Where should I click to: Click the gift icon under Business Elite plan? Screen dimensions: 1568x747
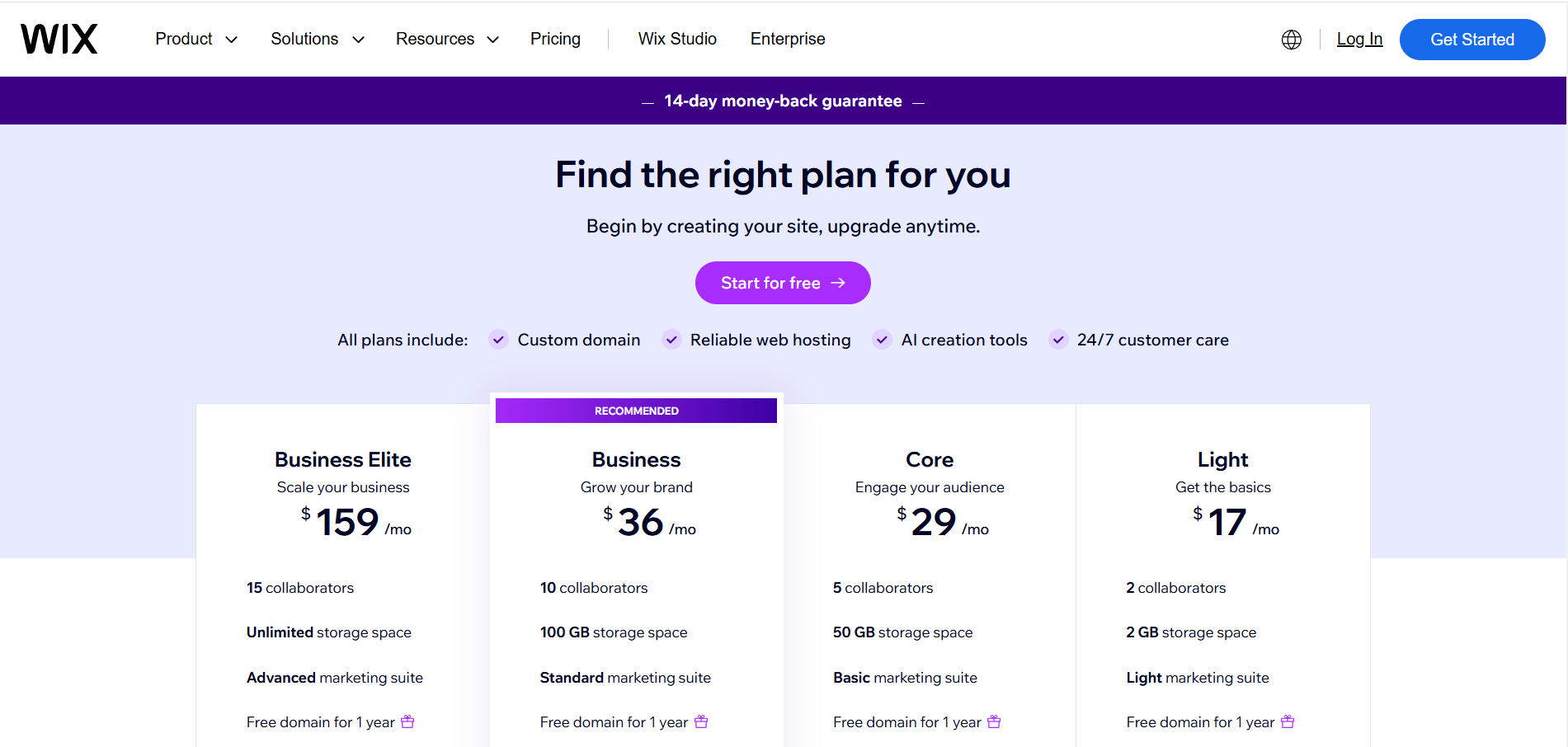(x=407, y=721)
